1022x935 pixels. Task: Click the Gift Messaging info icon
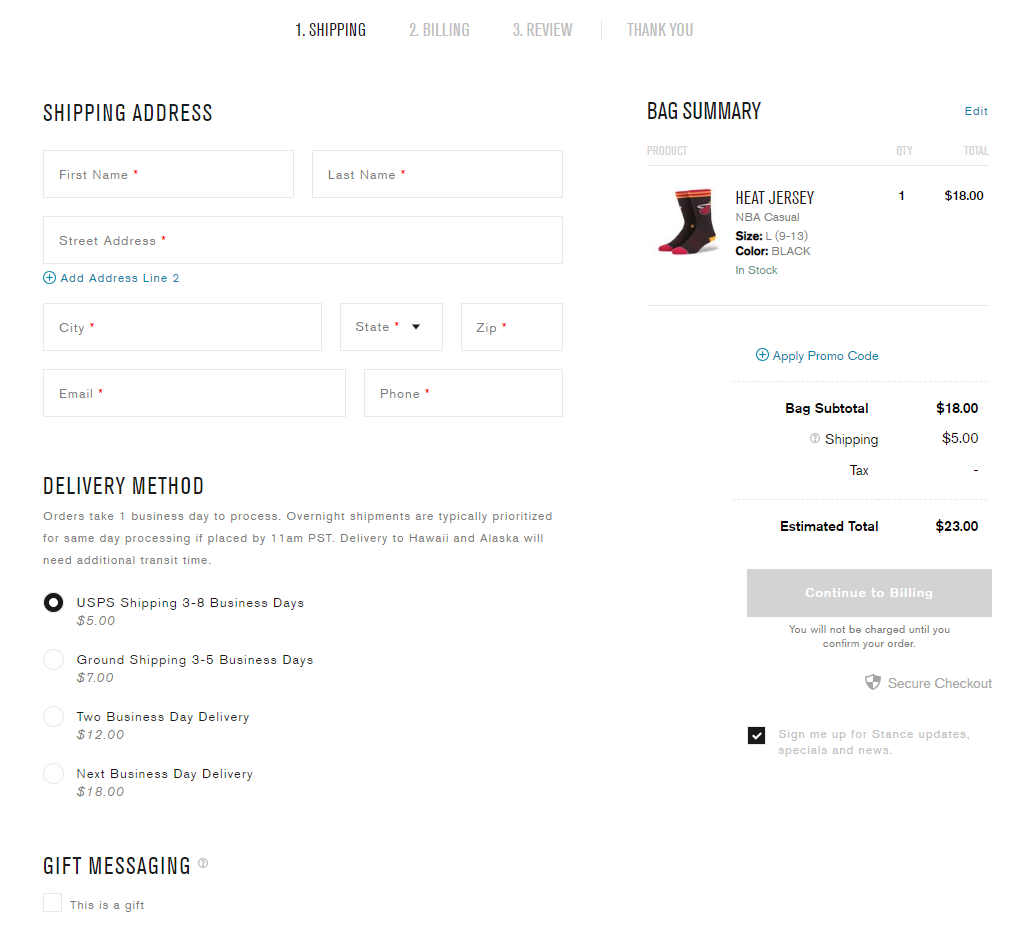(203, 862)
